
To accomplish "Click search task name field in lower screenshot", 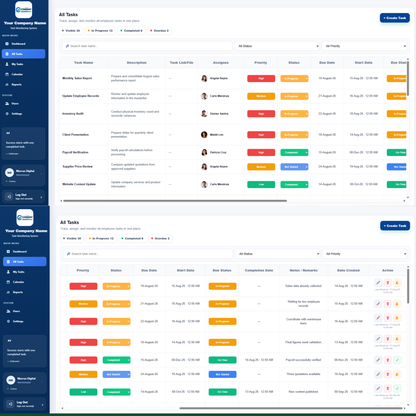I will (x=148, y=254).
